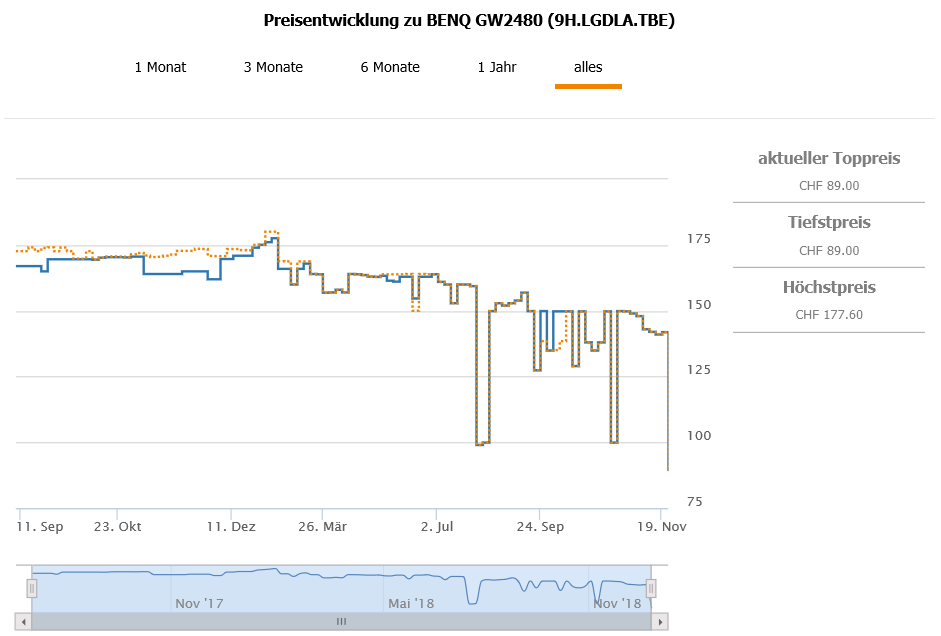Click the scrollbar grip in the center

pyautogui.click(x=341, y=622)
